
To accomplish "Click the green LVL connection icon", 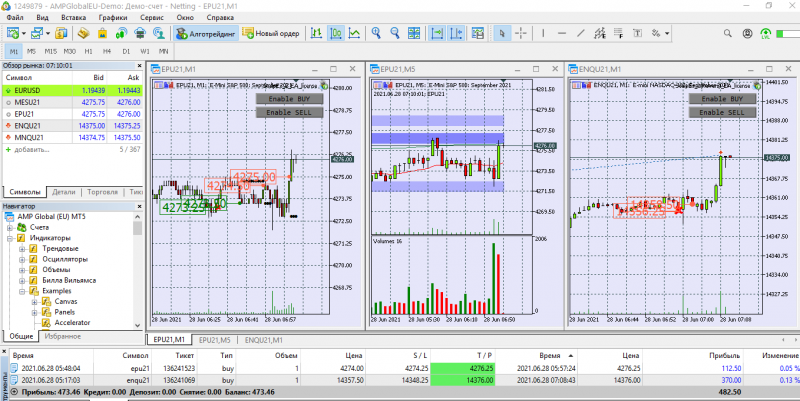I will tap(765, 34).
